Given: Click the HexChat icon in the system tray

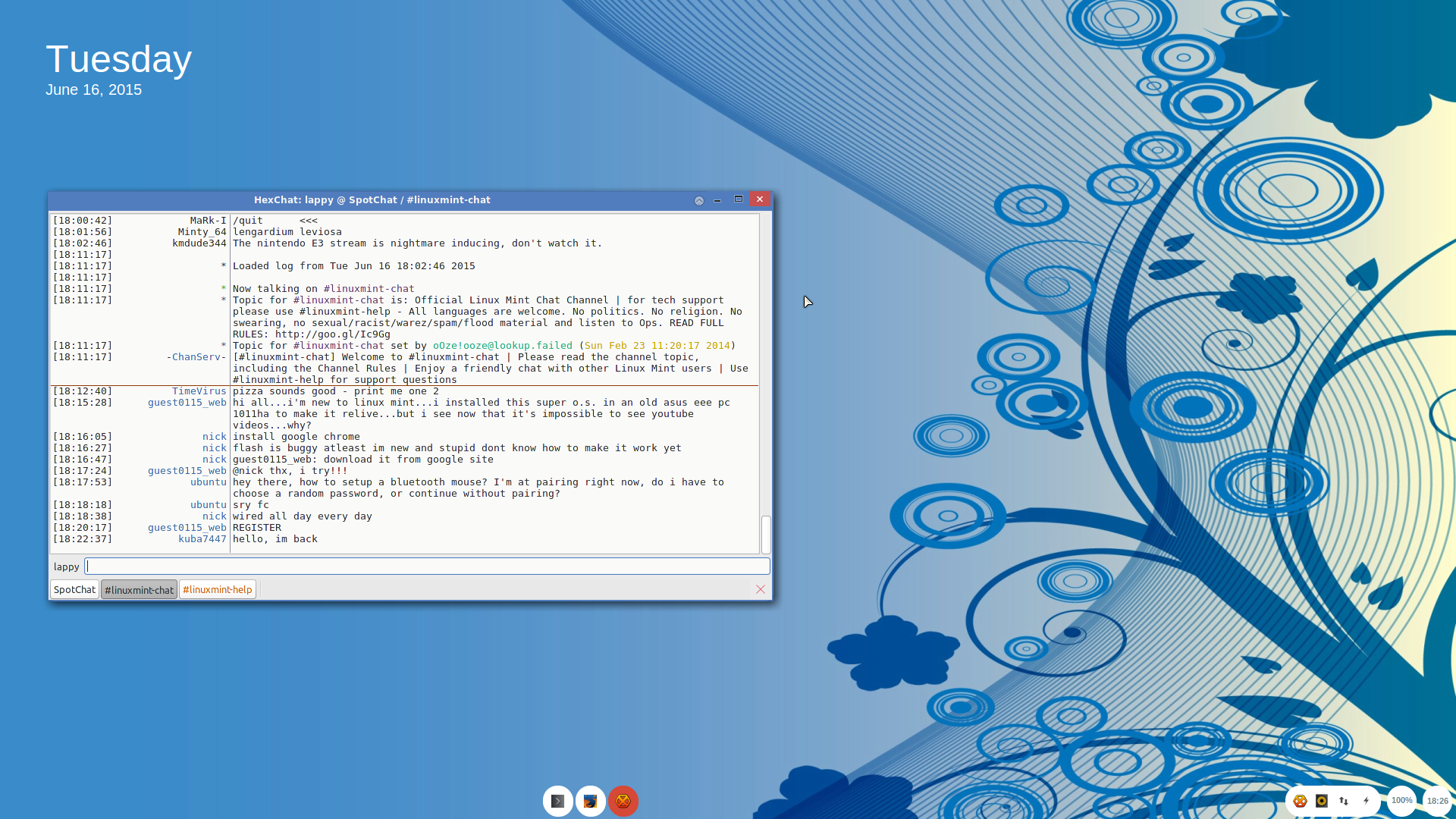Looking at the screenshot, I should (1301, 801).
